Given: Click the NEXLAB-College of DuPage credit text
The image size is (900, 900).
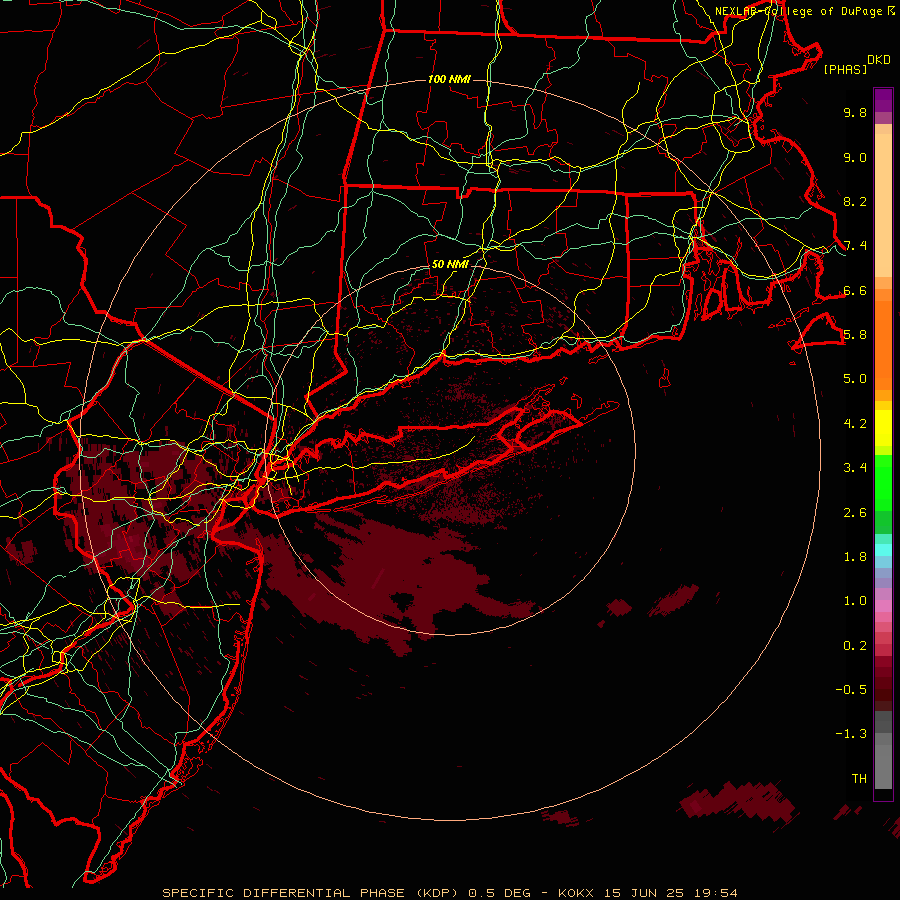Looking at the screenshot, I should 799,11.
